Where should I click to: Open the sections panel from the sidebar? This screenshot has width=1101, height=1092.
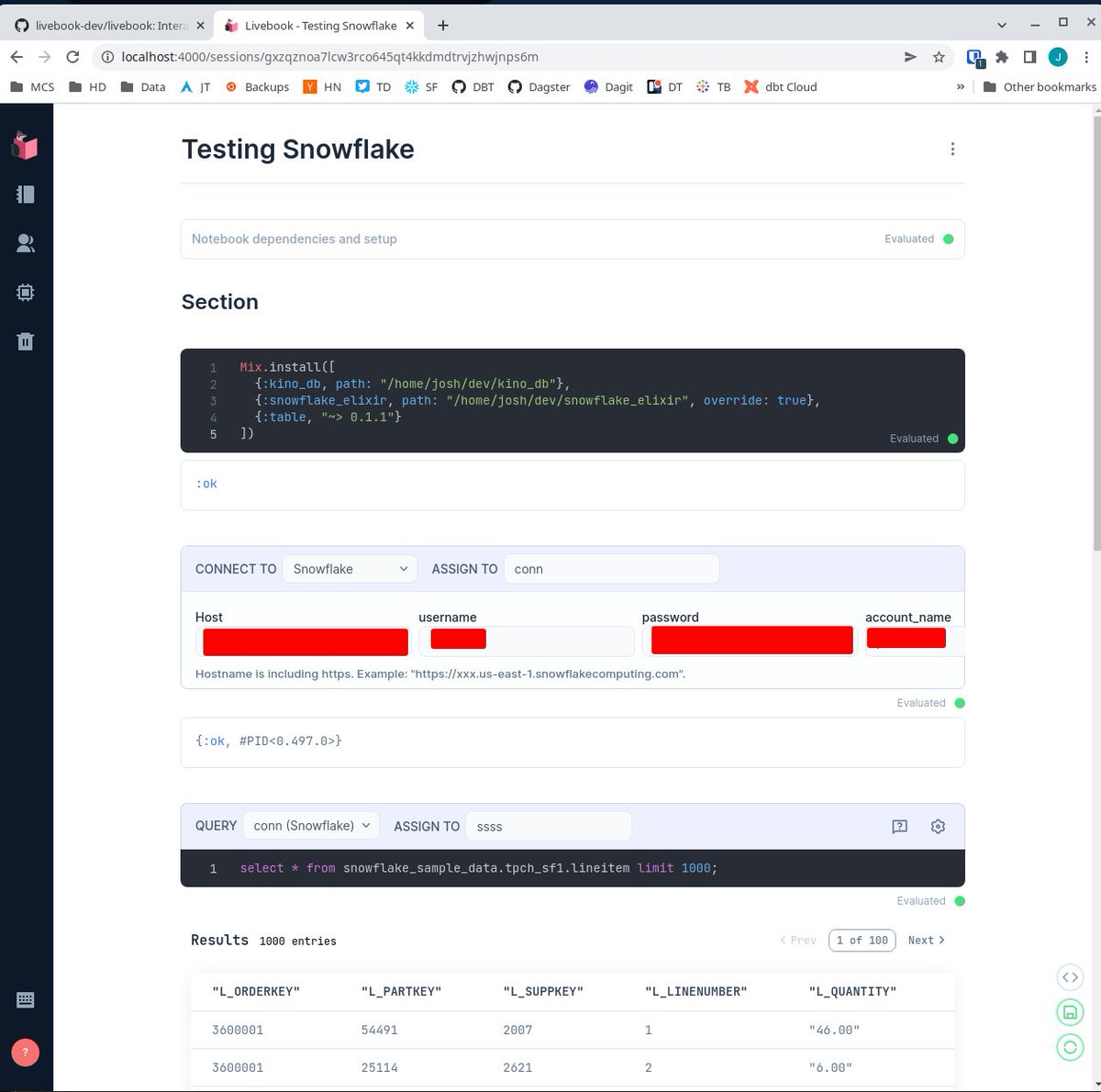click(x=25, y=194)
